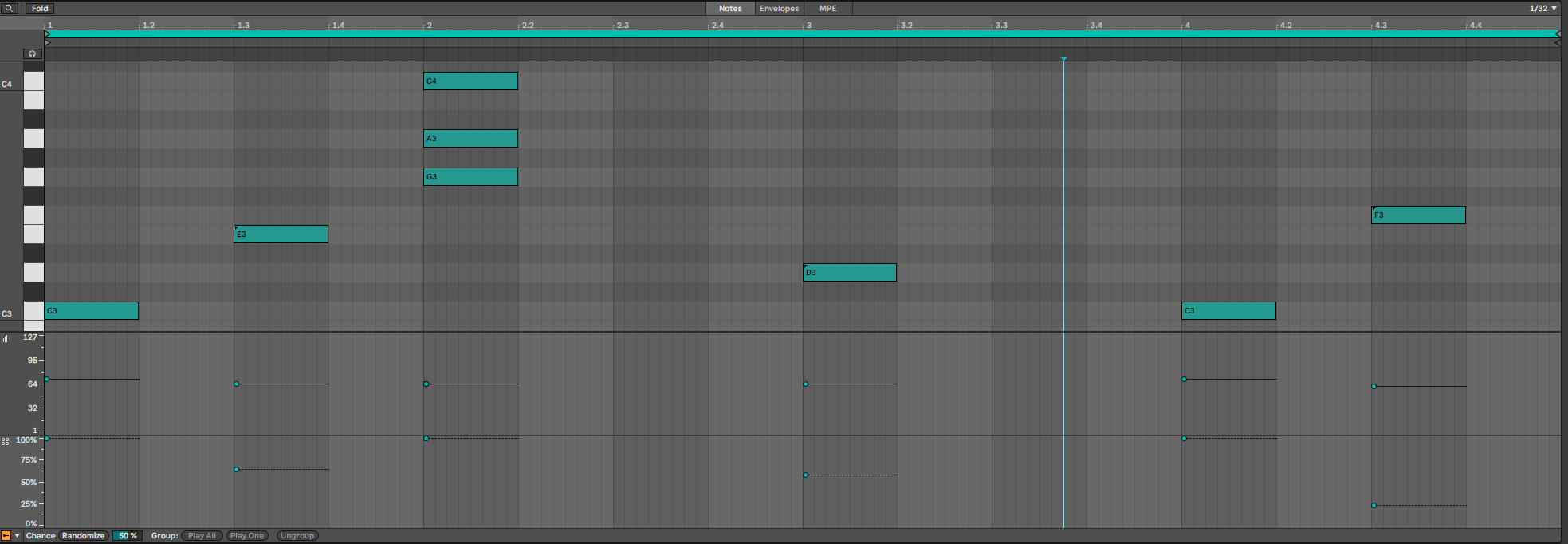Select the clip end marker triangle below loop brace
The image size is (1568, 544).
[x=1558, y=43]
